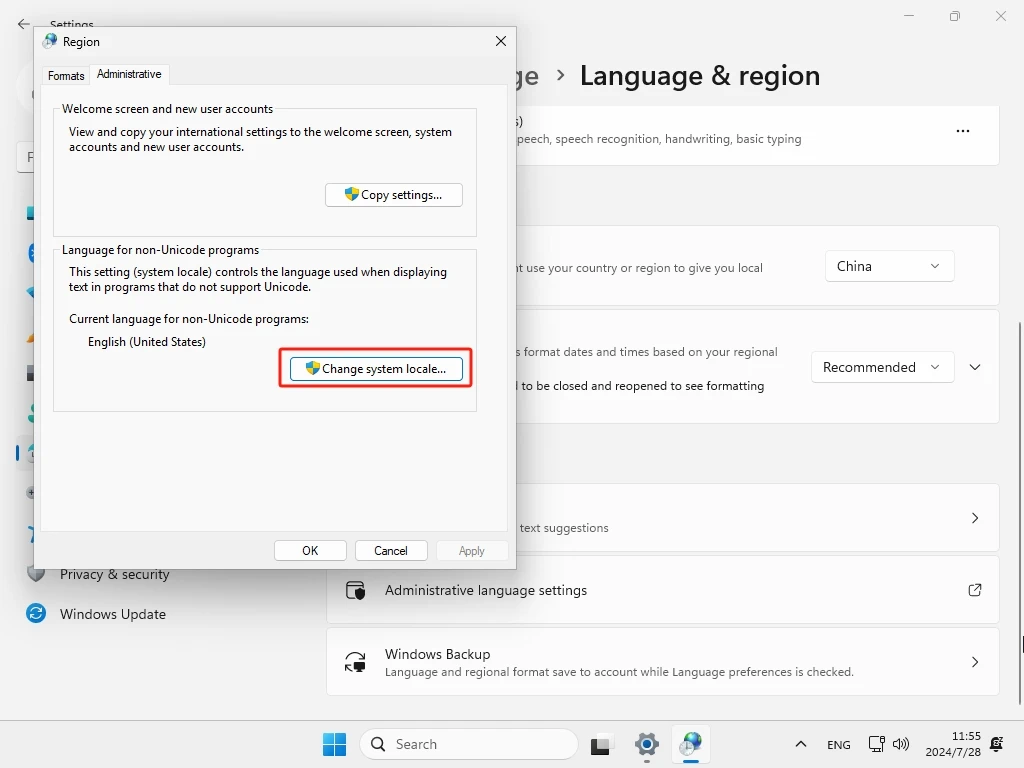Confirm Region dialog with OK
1024x768 pixels.
[x=310, y=551]
